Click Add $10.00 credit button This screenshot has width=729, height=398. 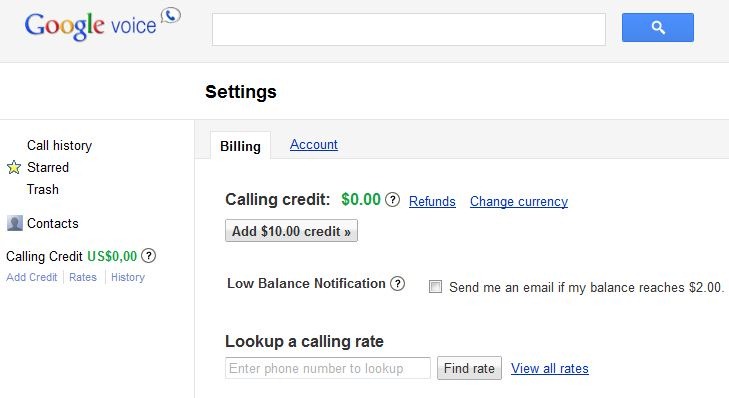[x=292, y=231]
